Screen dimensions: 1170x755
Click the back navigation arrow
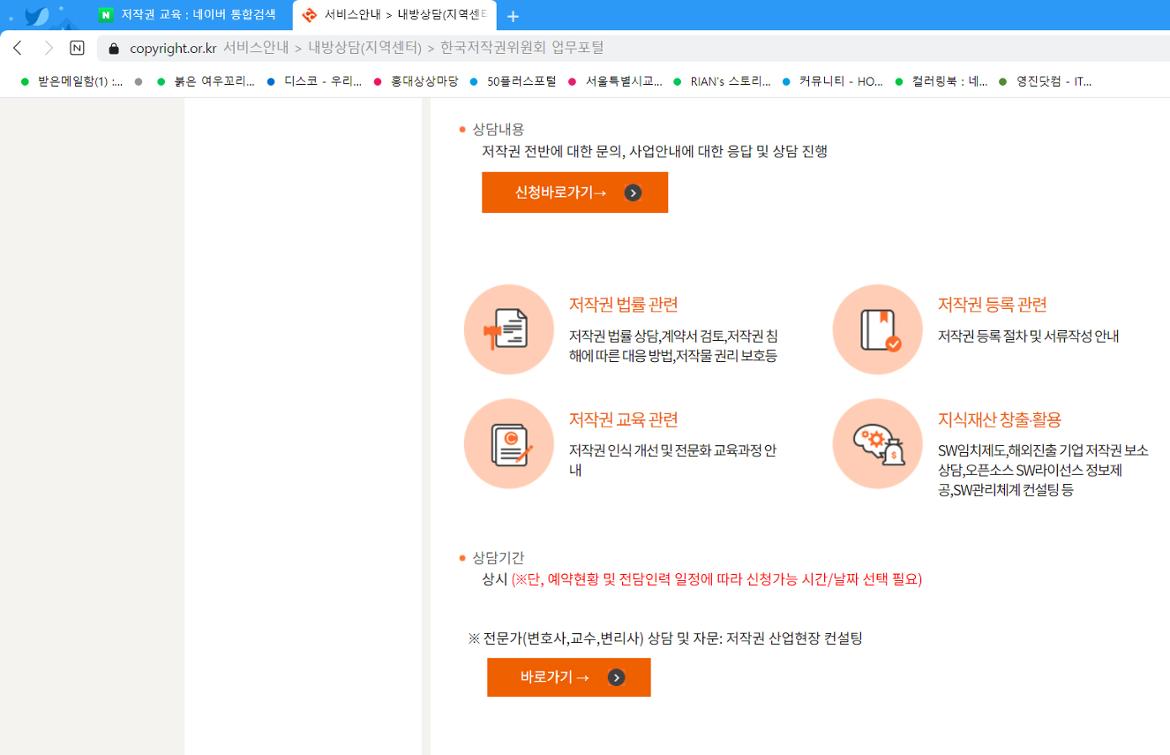click(x=16, y=47)
